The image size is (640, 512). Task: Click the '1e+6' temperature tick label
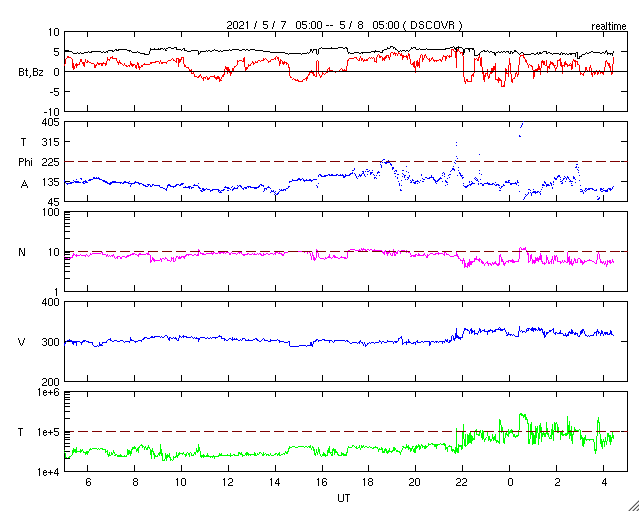(48, 392)
